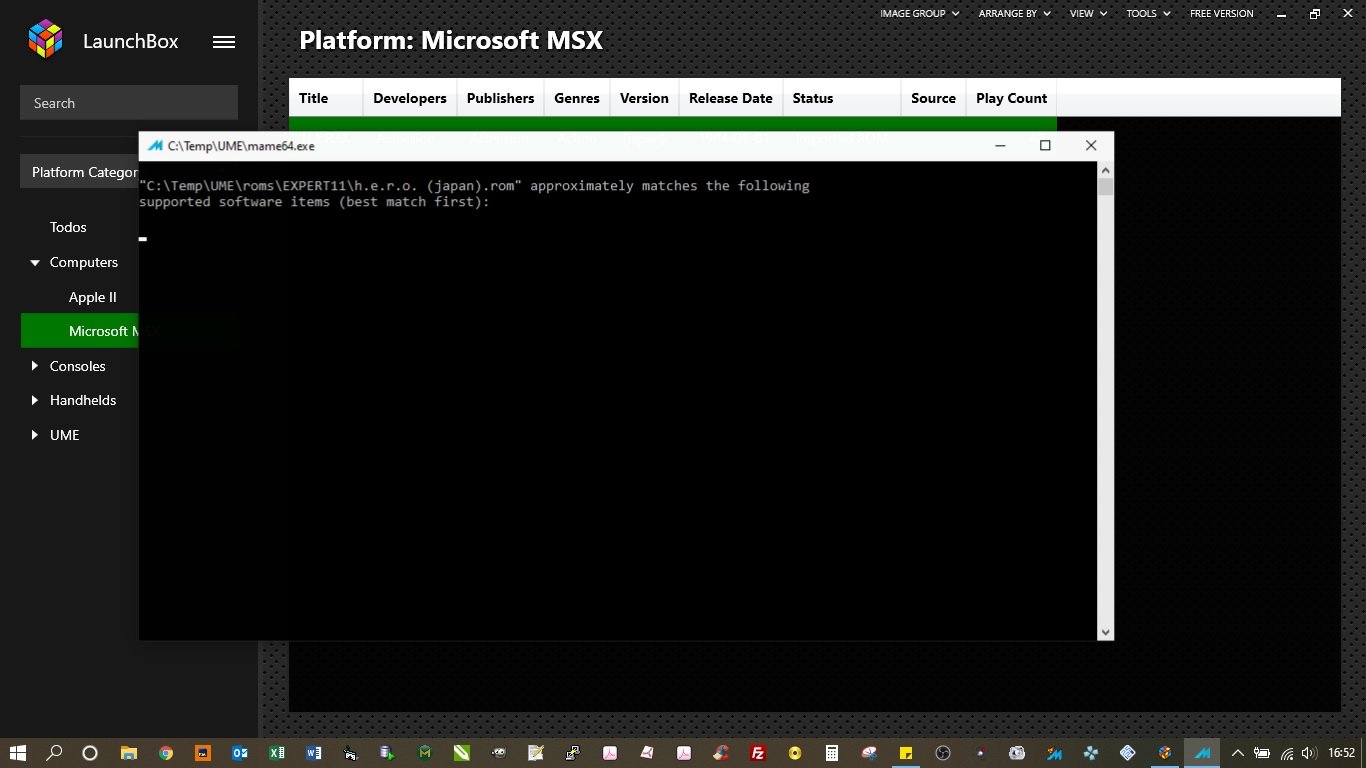Image resolution: width=1366 pixels, height=768 pixels.
Task: Expand the Consoles tree arrow
Action: pyautogui.click(x=36, y=366)
